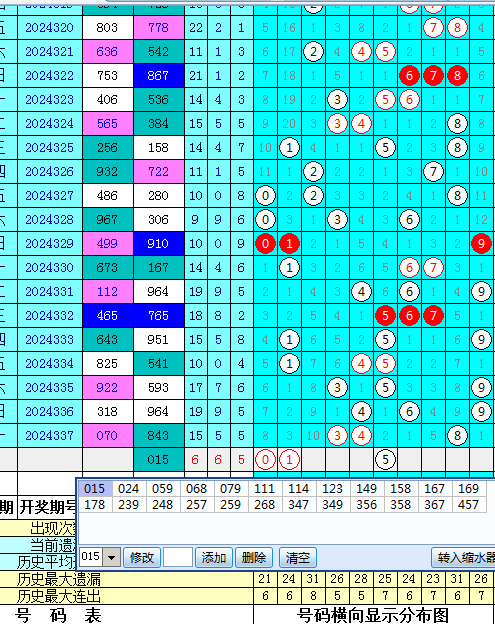The width and height of the screenshot is (495, 624).
Task: Click the 删除 button
Action: [253, 557]
